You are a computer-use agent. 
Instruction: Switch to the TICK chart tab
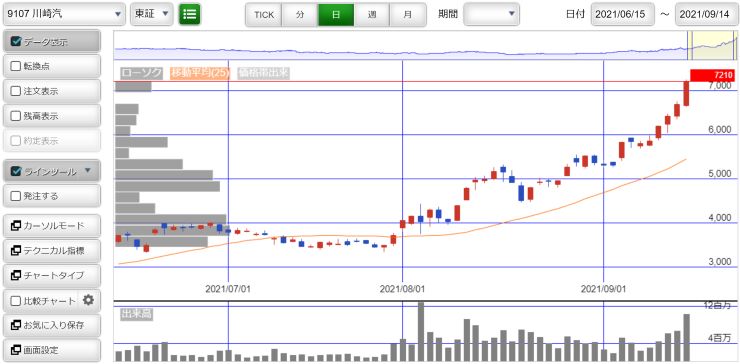coord(264,15)
